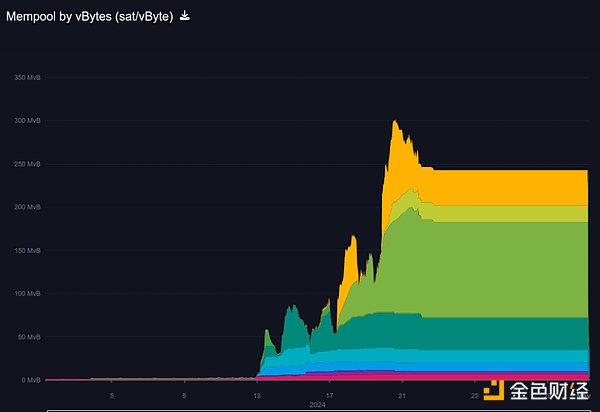Click date 13 on the x-axis

pos(256,395)
